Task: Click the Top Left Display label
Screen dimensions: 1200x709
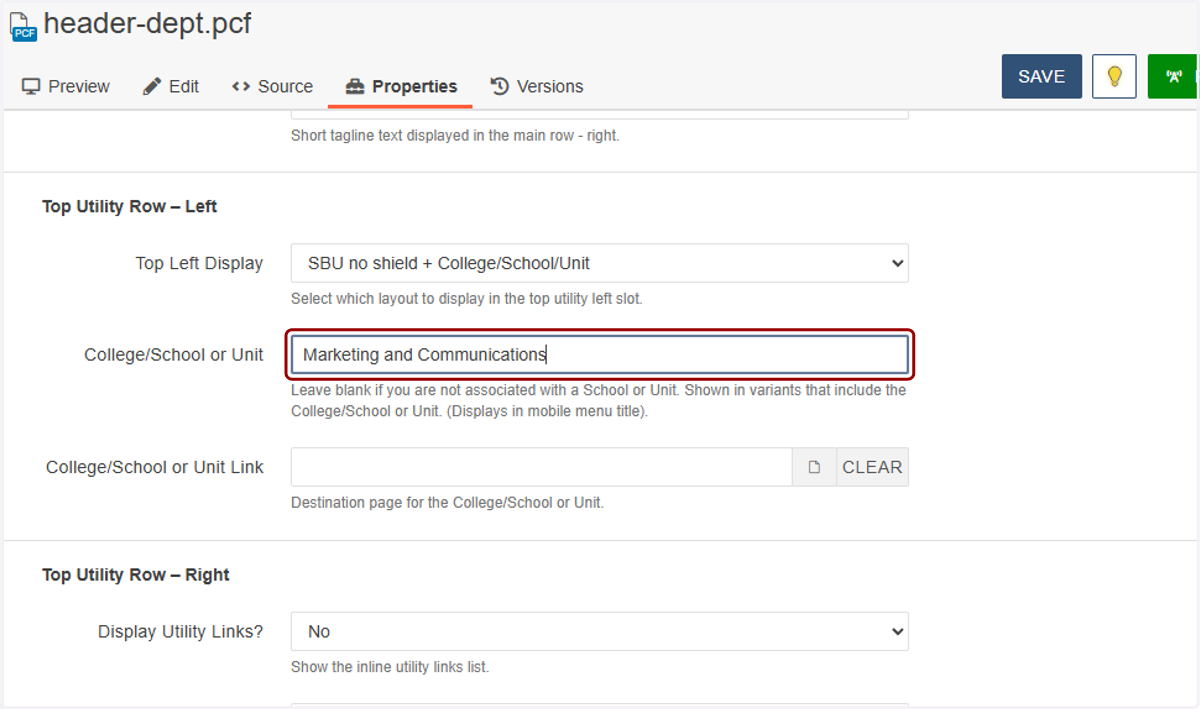Action: click(x=199, y=264)
